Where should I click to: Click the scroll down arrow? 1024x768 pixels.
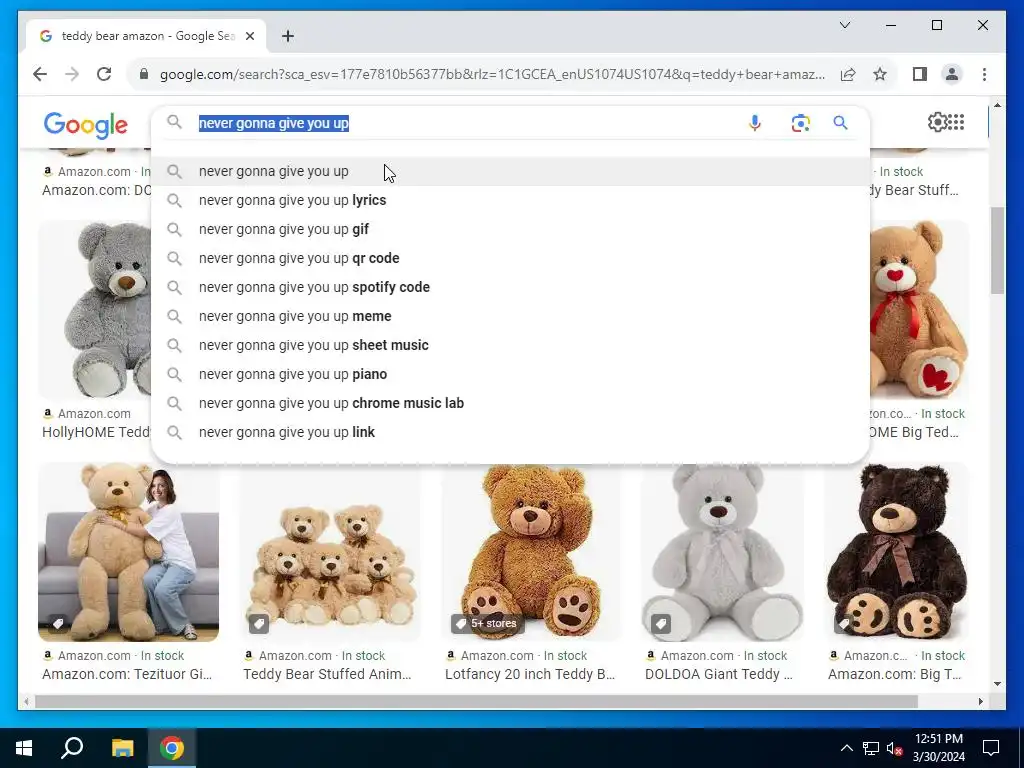pos(997,684)
